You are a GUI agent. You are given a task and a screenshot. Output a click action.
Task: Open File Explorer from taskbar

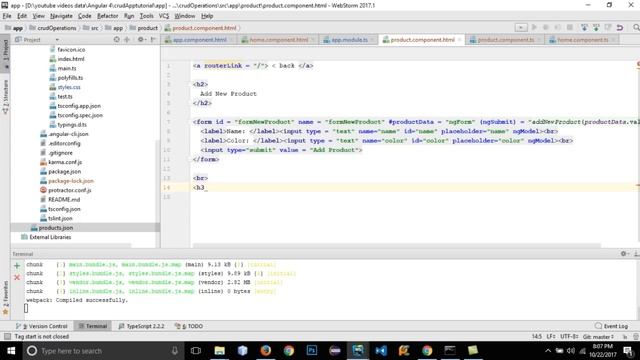[220, 351]
